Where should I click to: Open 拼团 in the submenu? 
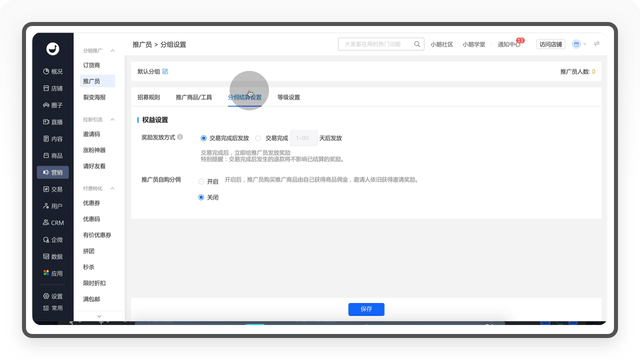(89, 251)
